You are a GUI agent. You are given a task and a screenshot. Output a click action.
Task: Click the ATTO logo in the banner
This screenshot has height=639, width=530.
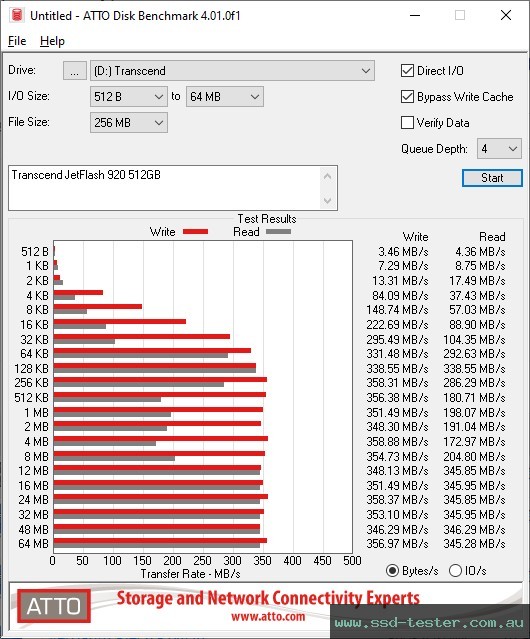tap(54, 606)
